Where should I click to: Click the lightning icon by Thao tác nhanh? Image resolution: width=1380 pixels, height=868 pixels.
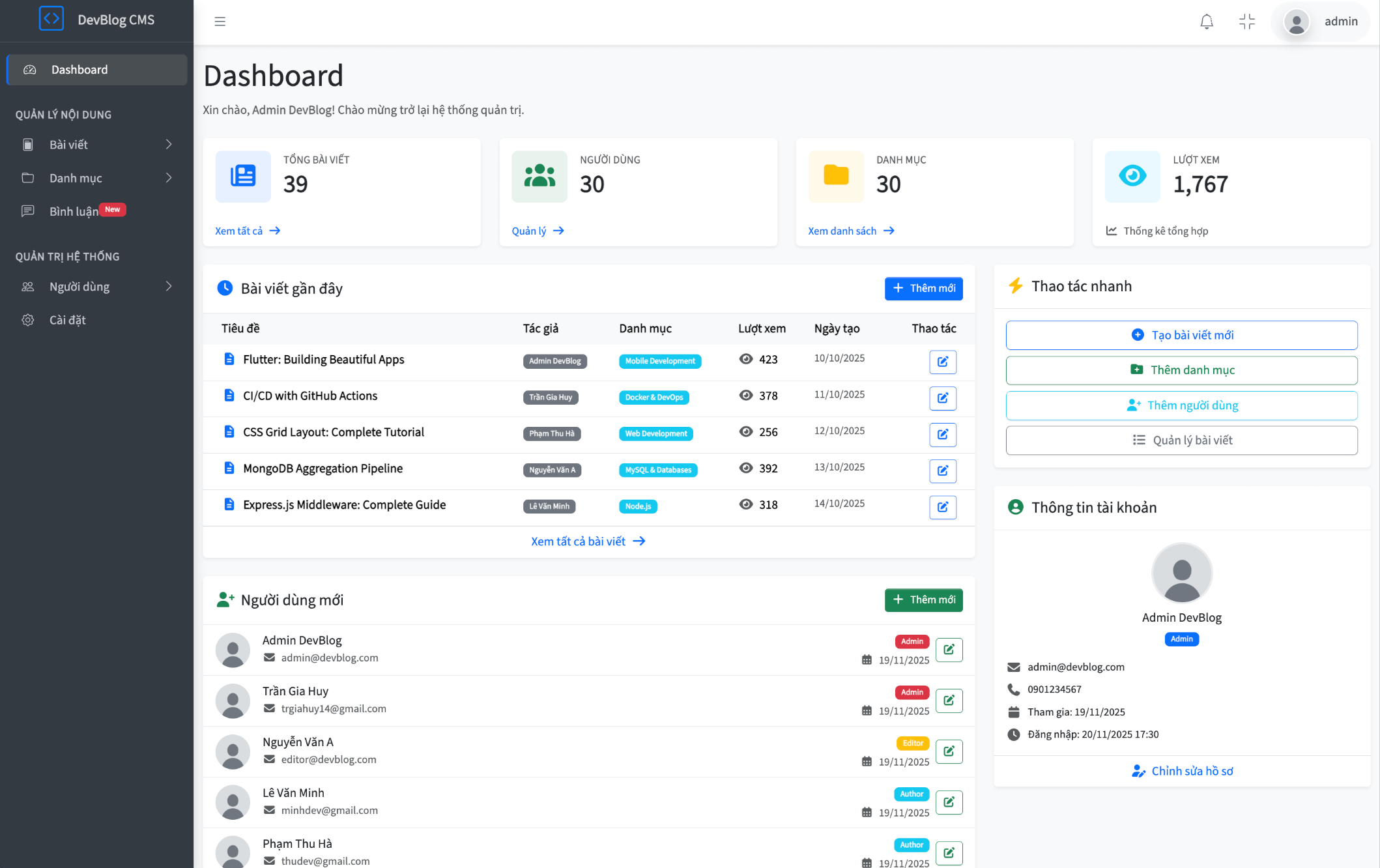1015,286
